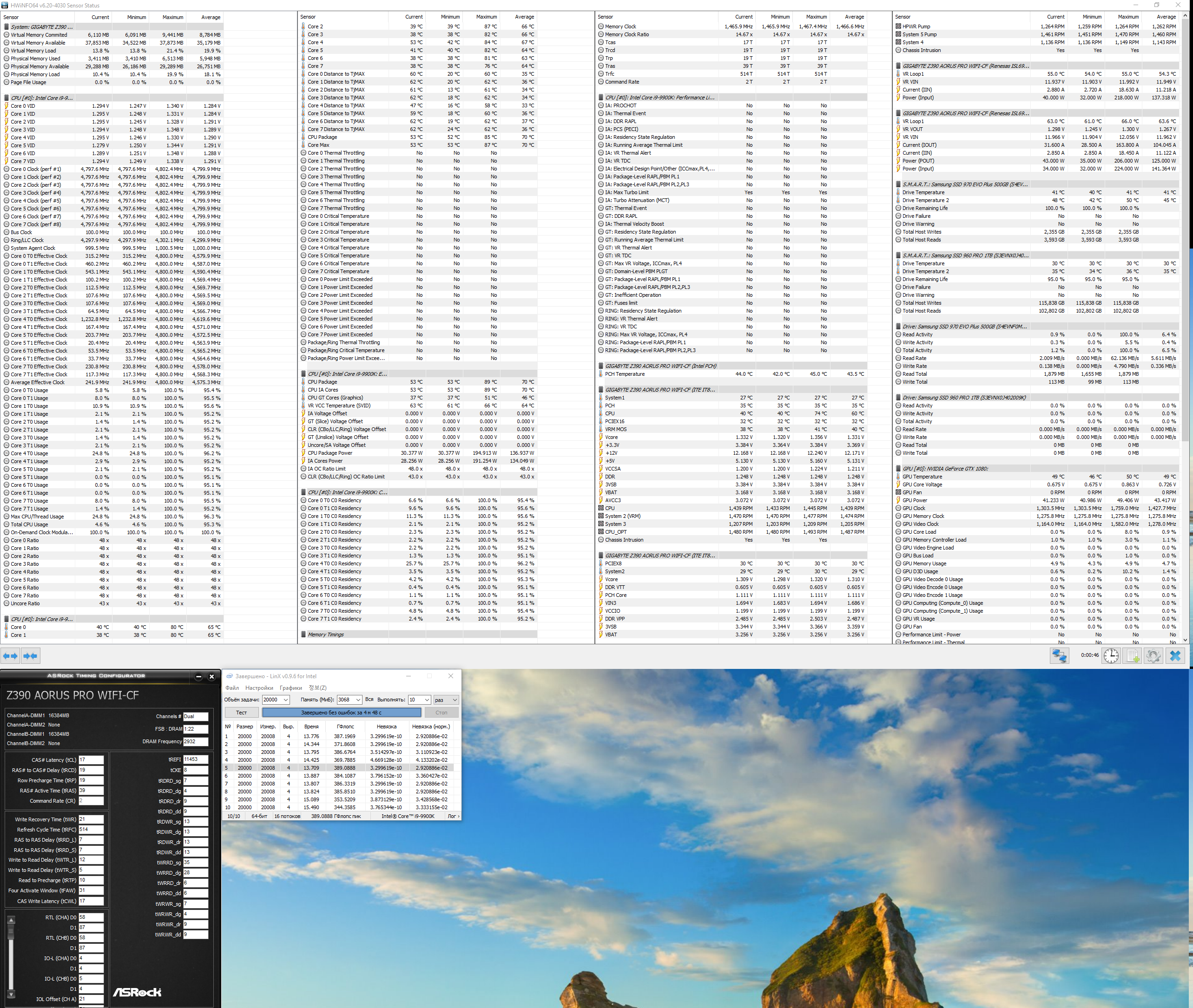
Task: Reset sensor timer via clock icon
Action: pos(1111,655)
